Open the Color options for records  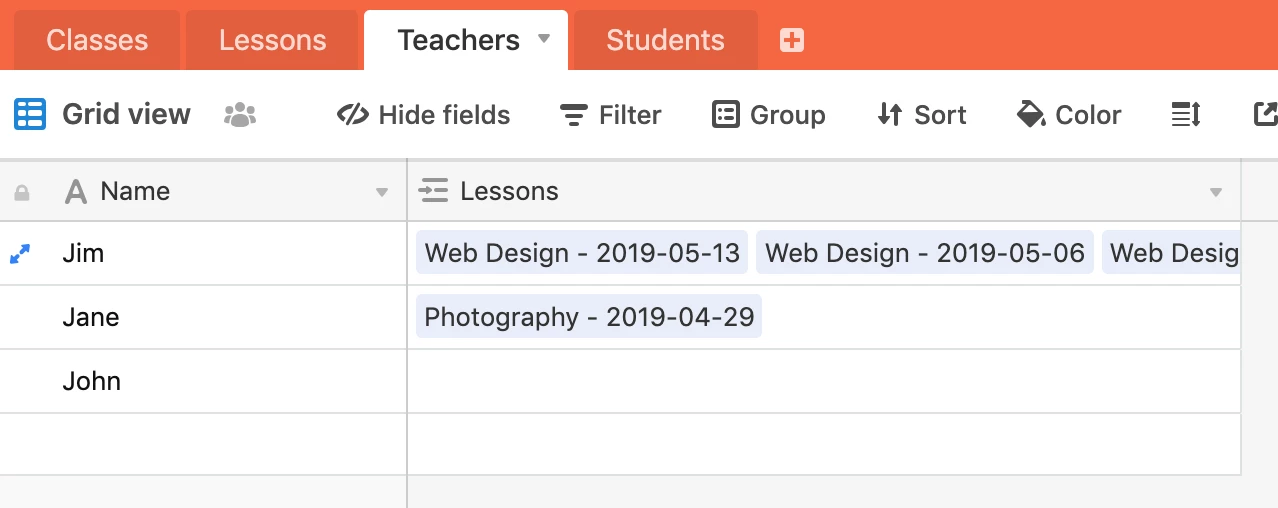[x=1068, y=115]
